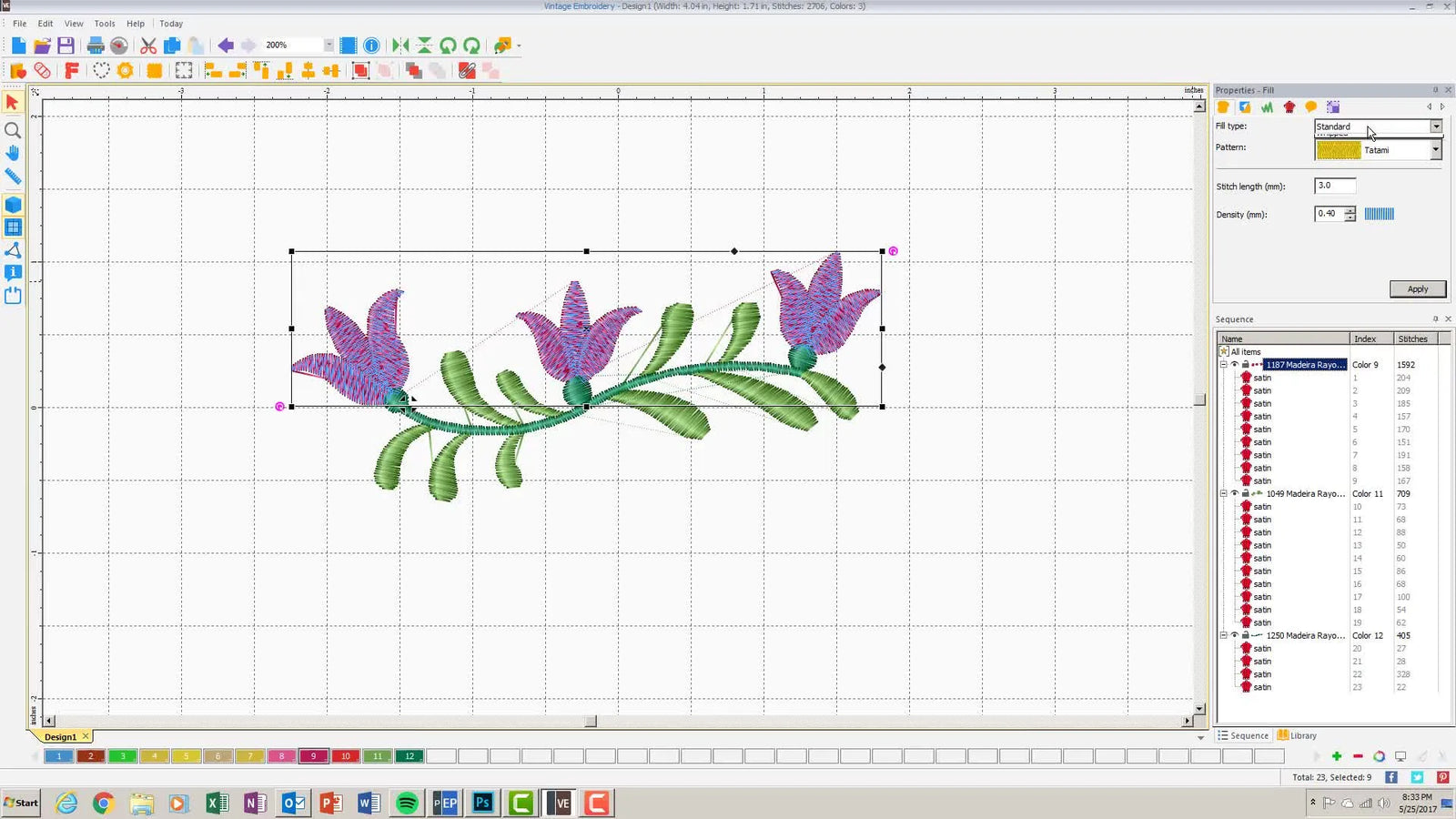Open the blue info icon in toolbar
1456x819 pixels.
(371, 45)
